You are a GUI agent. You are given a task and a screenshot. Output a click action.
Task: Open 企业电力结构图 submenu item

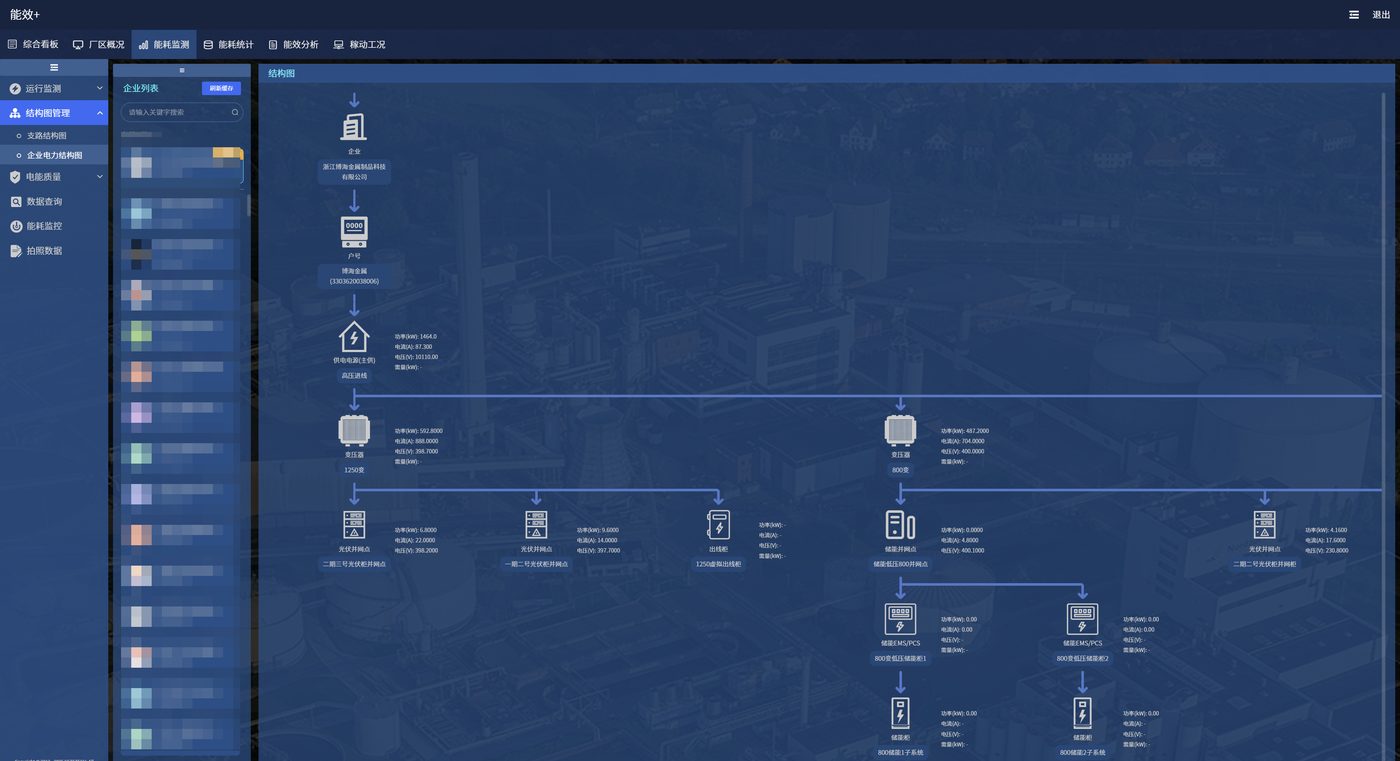click(x=54, y=155)
